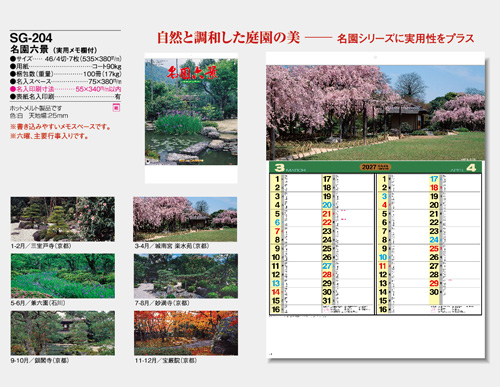The height and width of the screenshot is (387, 500).
Task: Click the product code SG-204
Action: [31, 38]
